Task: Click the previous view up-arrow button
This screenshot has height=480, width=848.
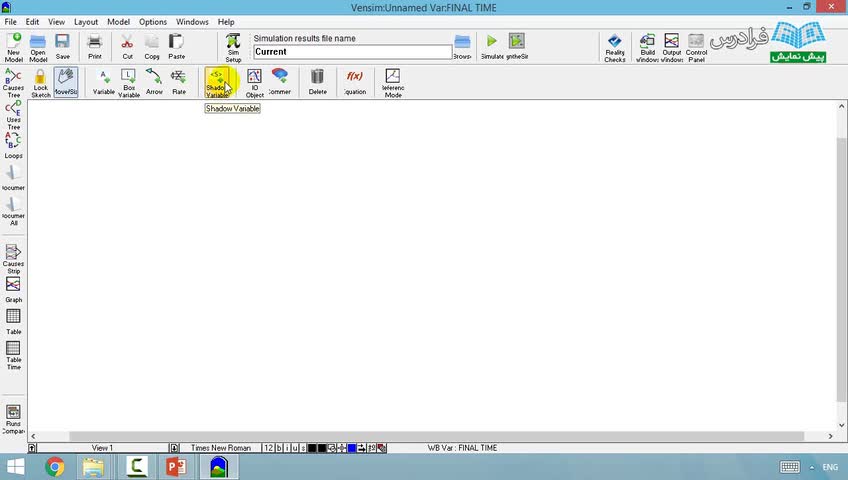Action: 32,448
